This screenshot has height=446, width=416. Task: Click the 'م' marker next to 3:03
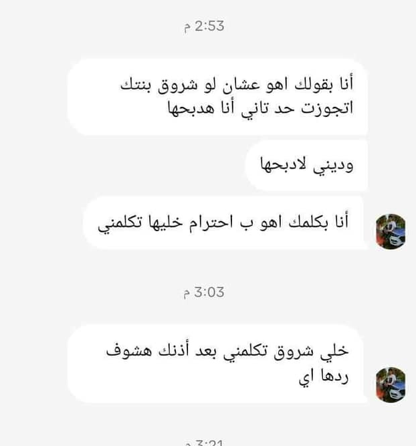pyautogui.click(x=187, y=294)
